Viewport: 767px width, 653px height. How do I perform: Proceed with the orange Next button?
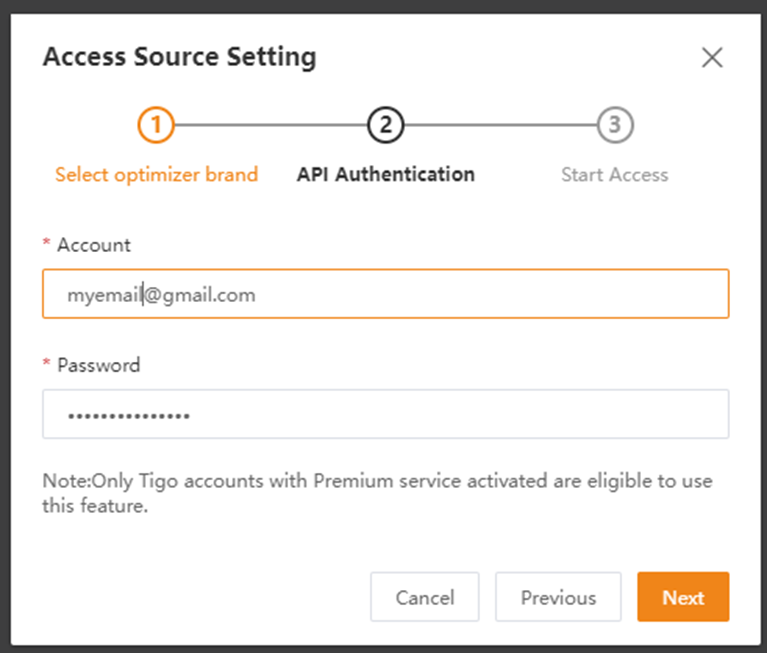coord(683,597)
